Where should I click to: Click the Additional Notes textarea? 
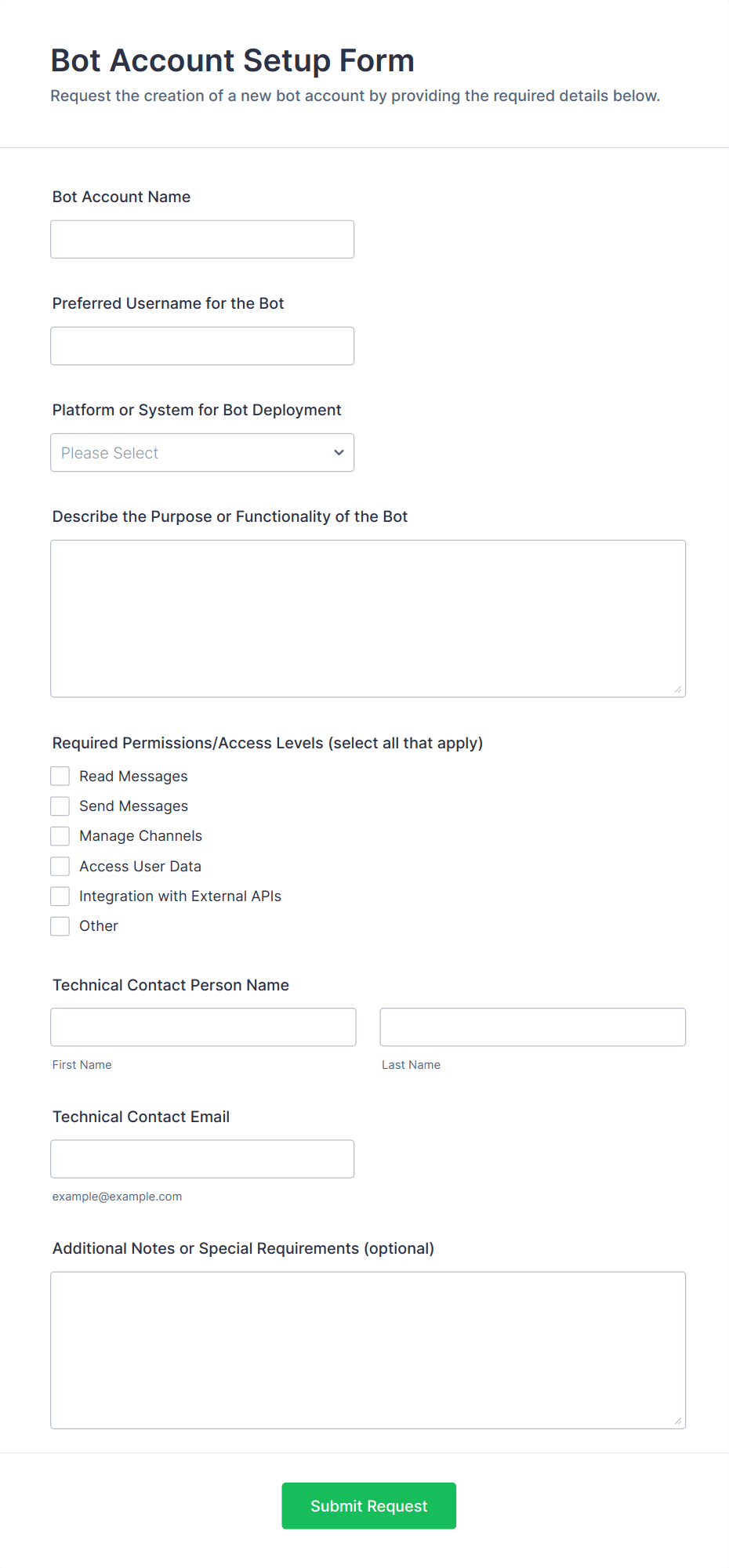click(x=368, y=1349)
